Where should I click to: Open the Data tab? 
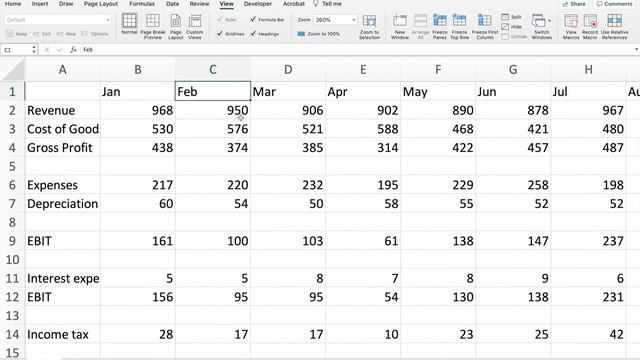tap(172, 4)
